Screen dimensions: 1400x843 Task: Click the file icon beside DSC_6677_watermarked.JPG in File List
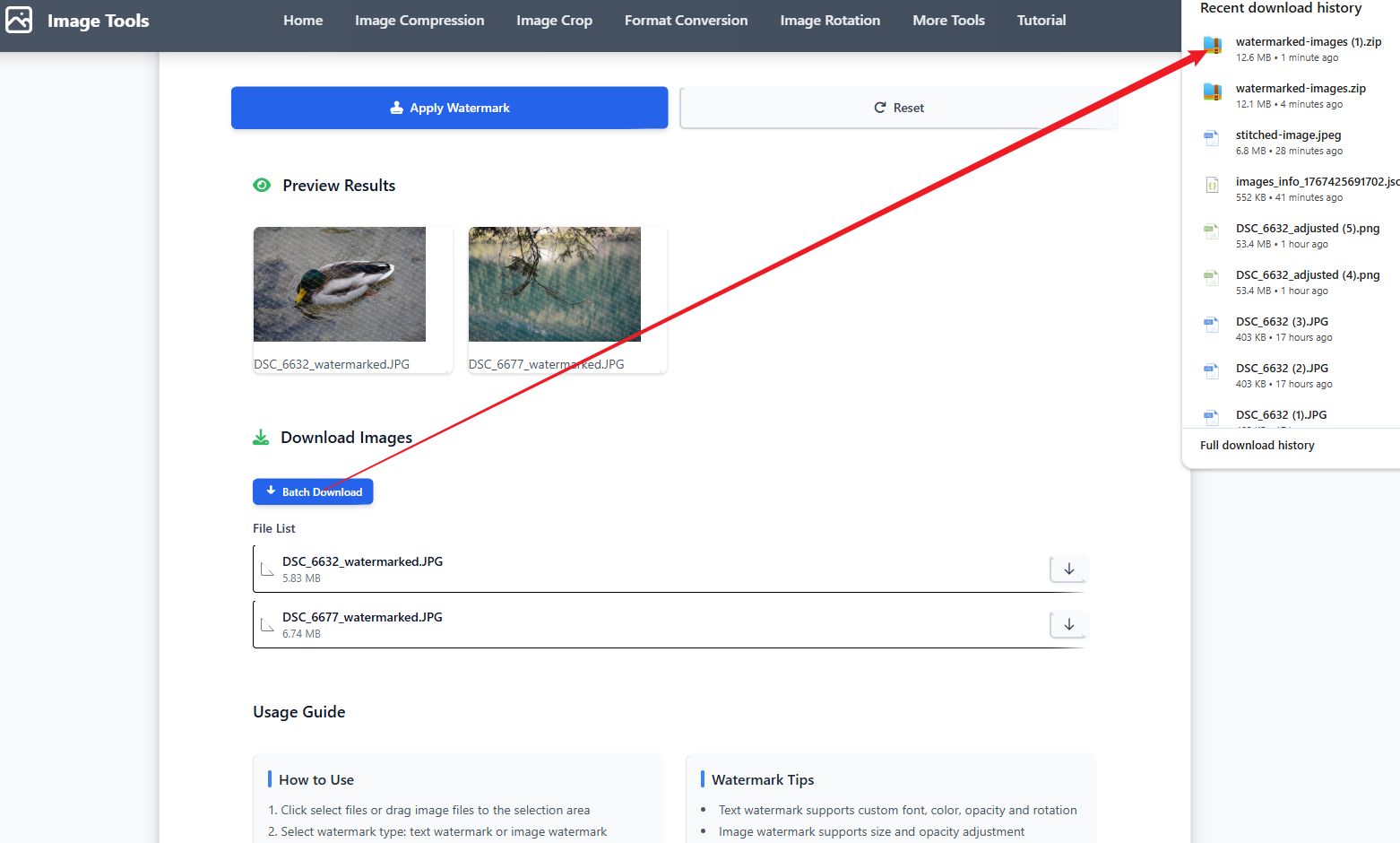click(267, 625)
